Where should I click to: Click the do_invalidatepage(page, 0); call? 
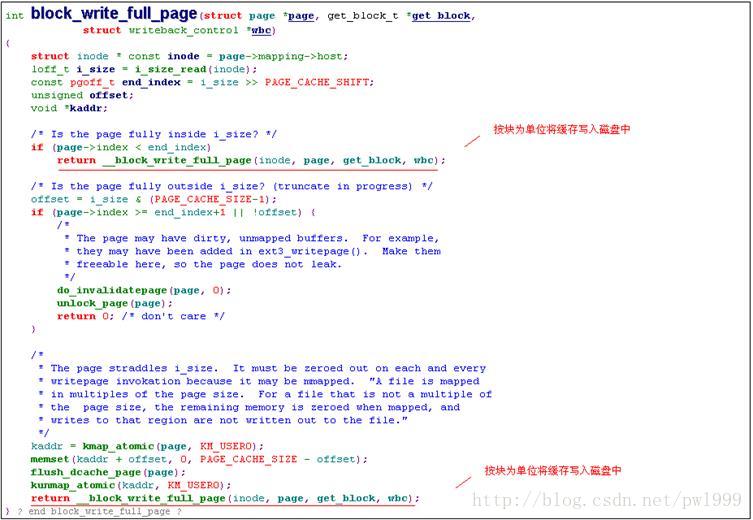pyautogui.click(x=144, y=290)
